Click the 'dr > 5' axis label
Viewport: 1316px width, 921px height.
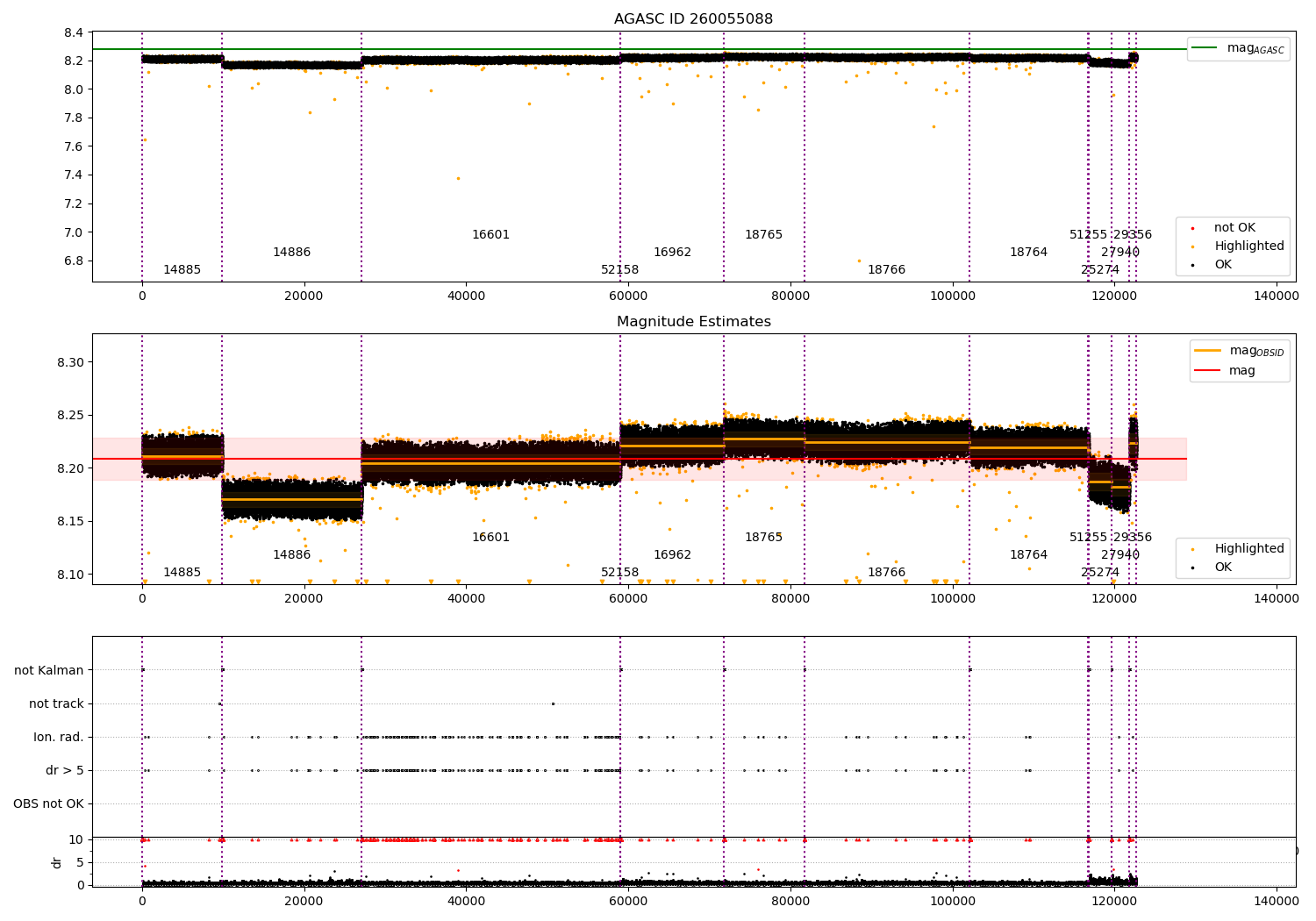(65, 771)
